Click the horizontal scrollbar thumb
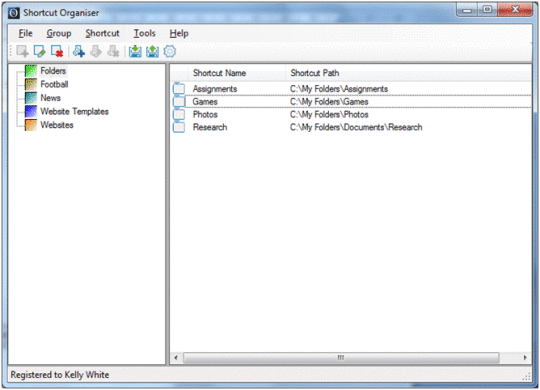 point(341,358)
